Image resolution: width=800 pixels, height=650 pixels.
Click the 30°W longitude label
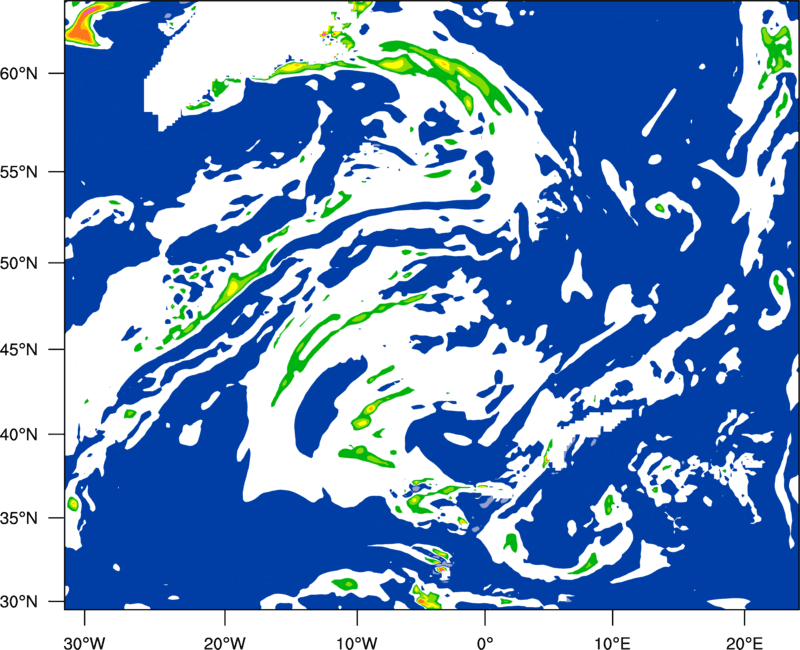point(84,643)
